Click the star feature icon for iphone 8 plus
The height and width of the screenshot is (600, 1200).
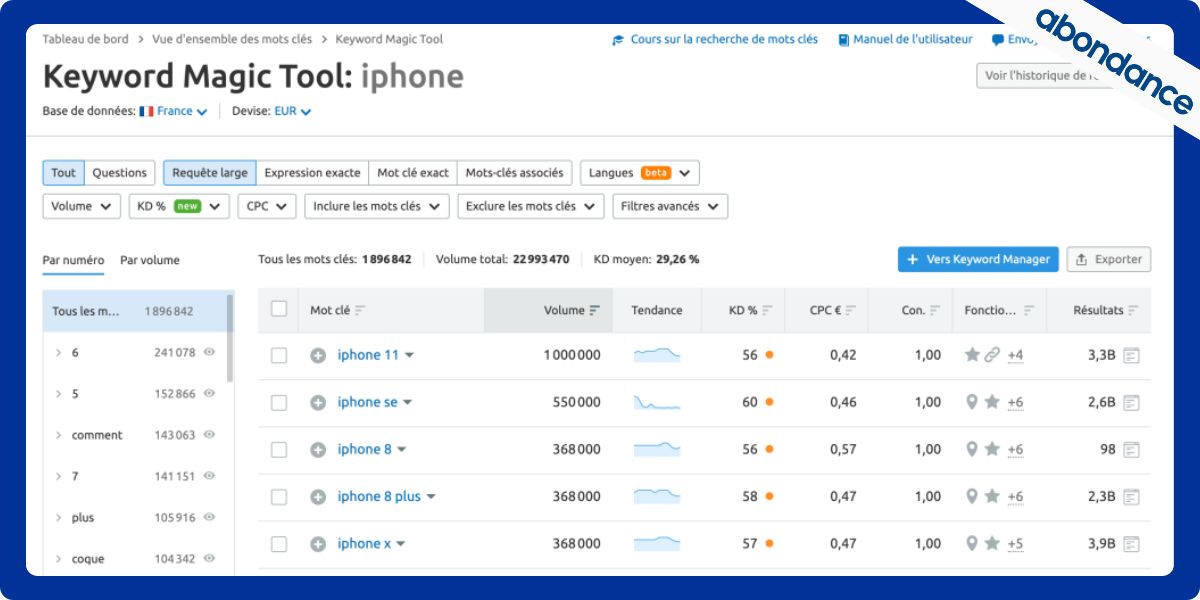[x=992, y=496]
